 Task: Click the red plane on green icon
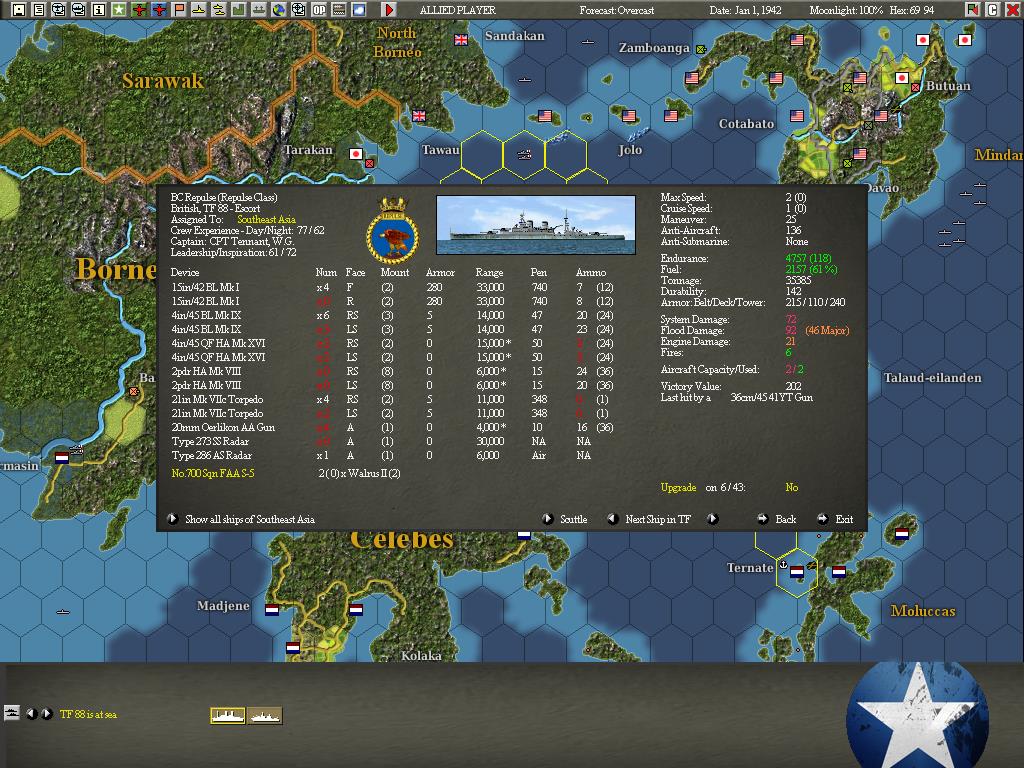point(139,9)
